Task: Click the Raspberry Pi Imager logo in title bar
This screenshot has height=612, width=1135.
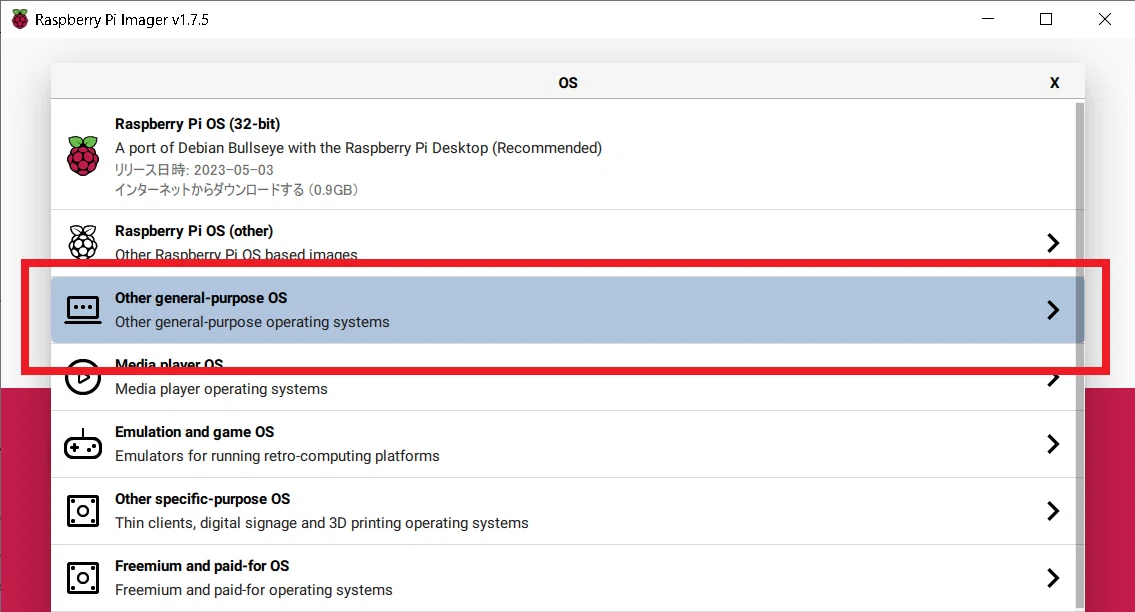Action: pos(20,20)
